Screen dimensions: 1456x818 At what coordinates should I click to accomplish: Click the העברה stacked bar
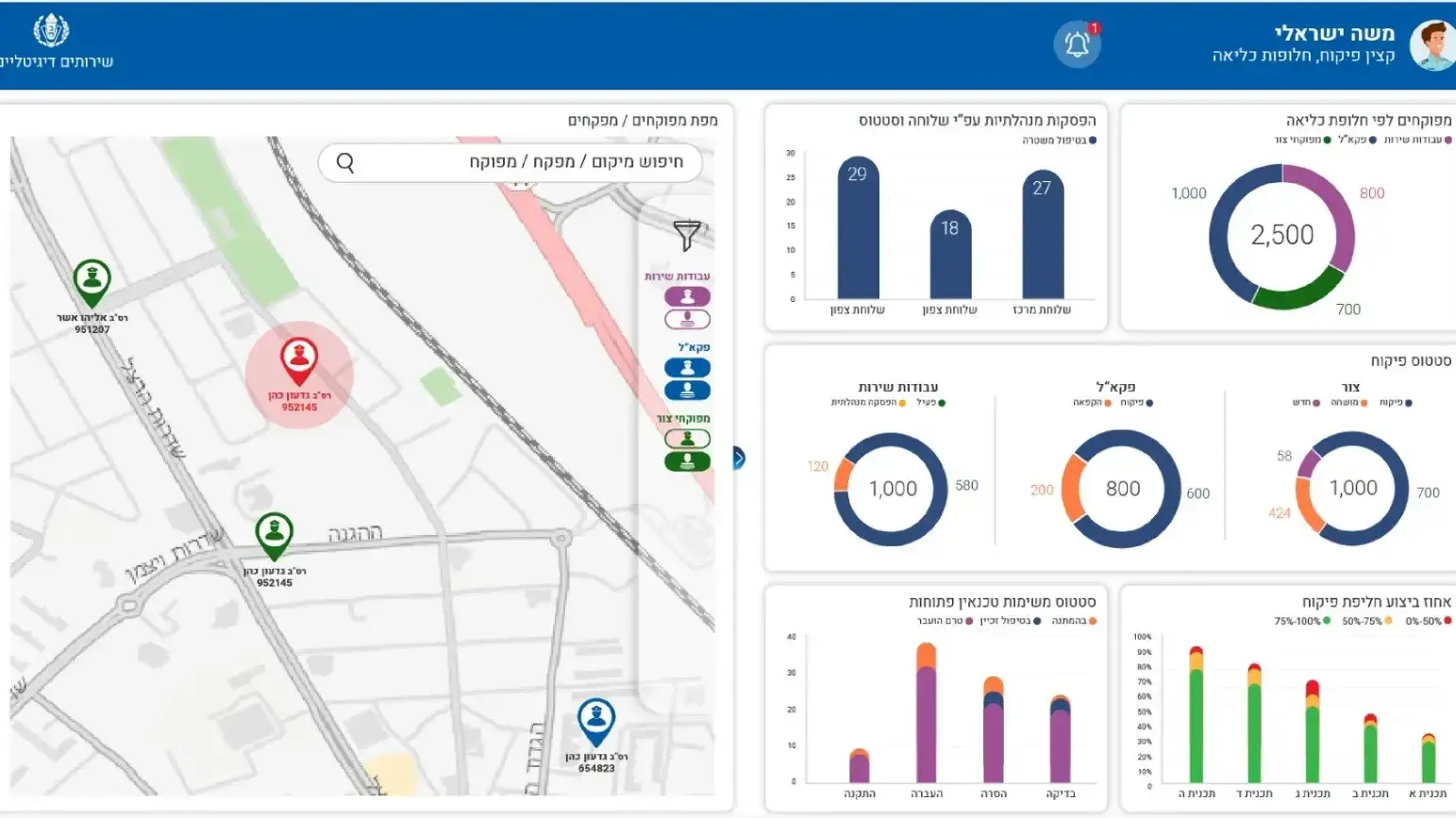[x=926, y=712]
